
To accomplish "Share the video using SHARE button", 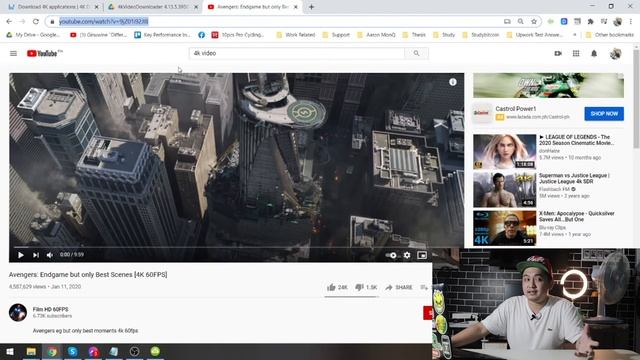I will click(399, 287).
